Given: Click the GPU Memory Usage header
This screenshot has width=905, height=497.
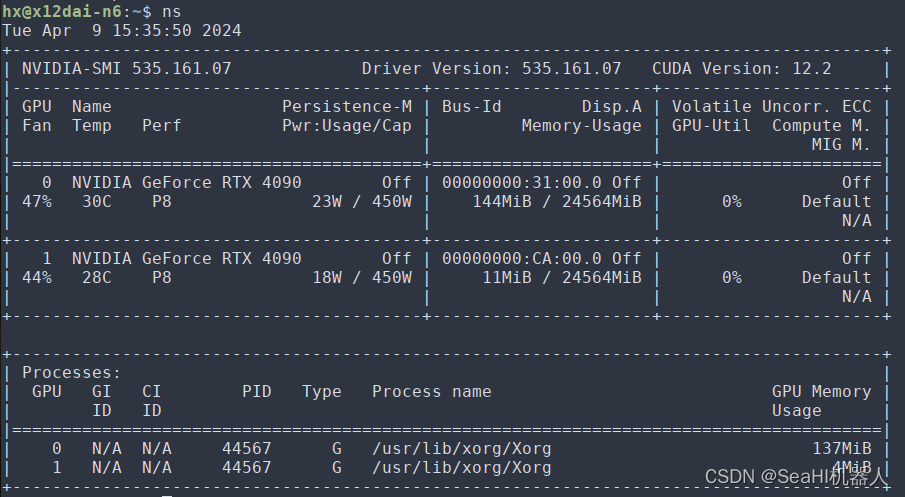Looking at the screenshot, I should coord(821,401).
